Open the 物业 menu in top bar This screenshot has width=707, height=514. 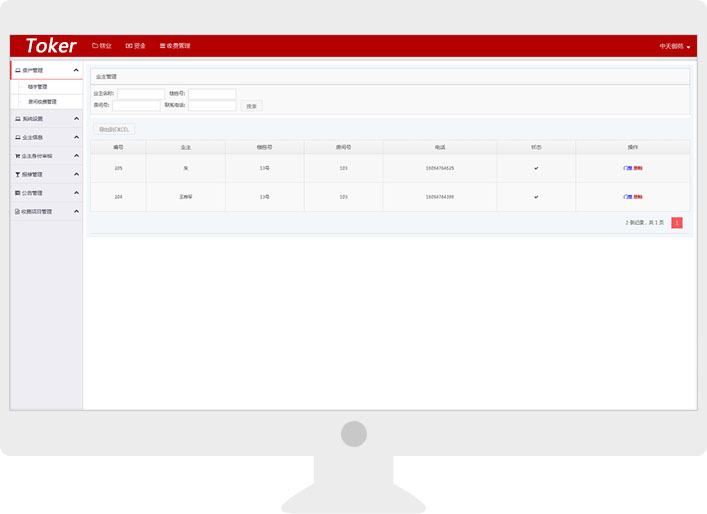pos(102,46)
